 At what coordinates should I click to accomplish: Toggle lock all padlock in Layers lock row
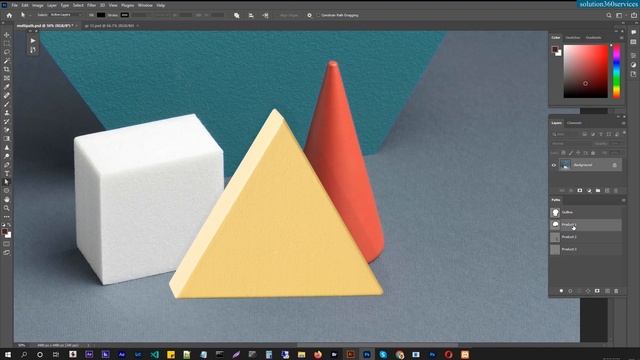(593, 153)
